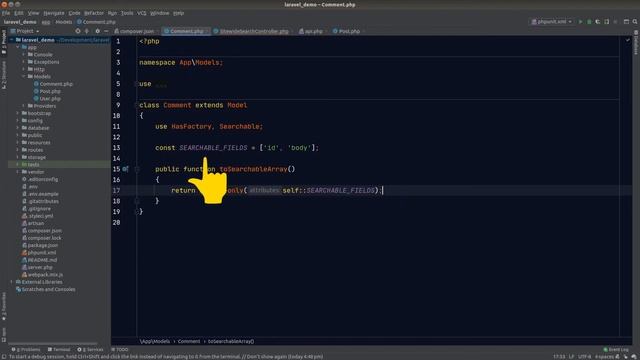640x360 pixels.
Task: Click Models in the navigation bar
Action: point(64,22)
